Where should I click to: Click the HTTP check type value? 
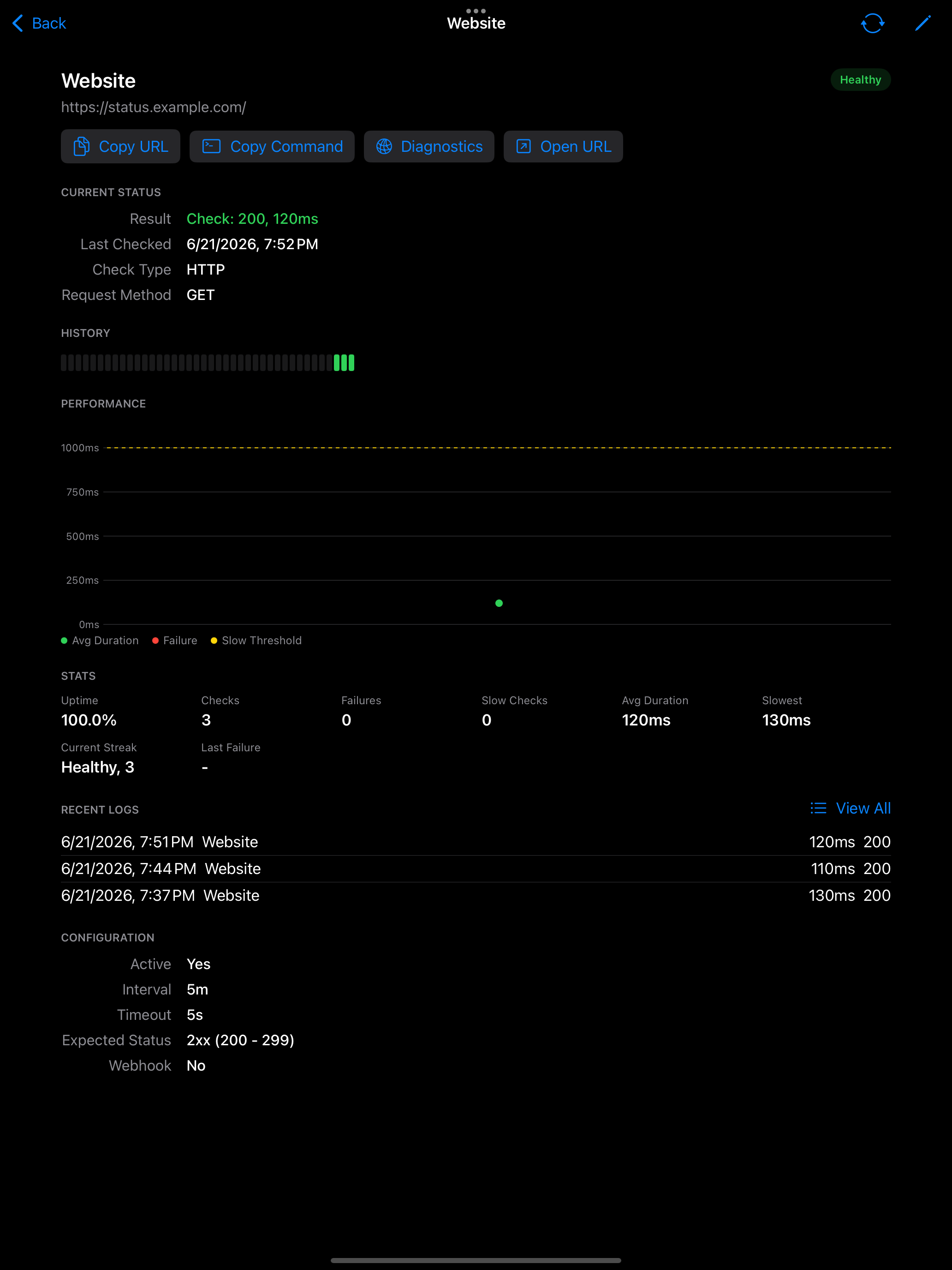(205, 269)
